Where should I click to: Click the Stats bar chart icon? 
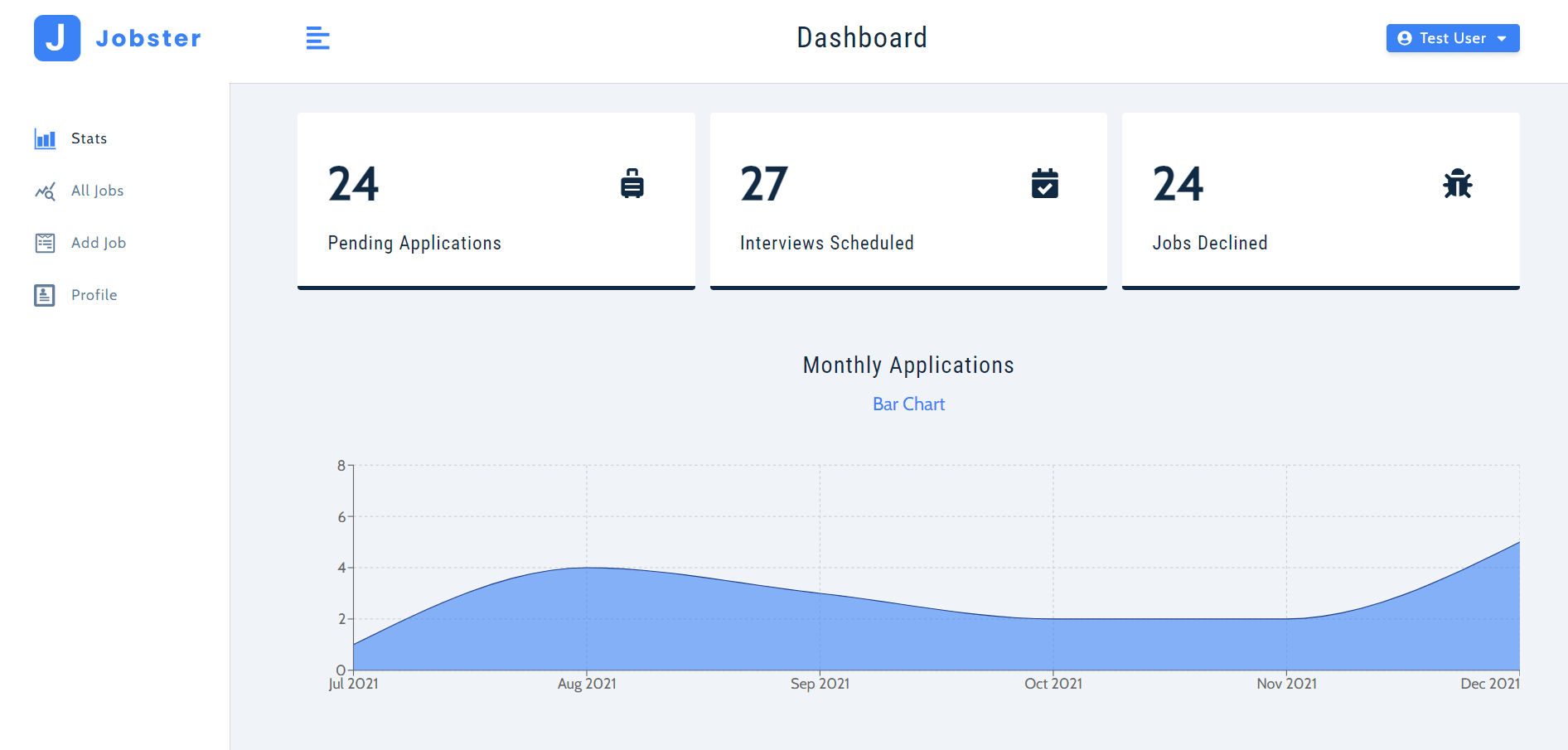(45, 138)
